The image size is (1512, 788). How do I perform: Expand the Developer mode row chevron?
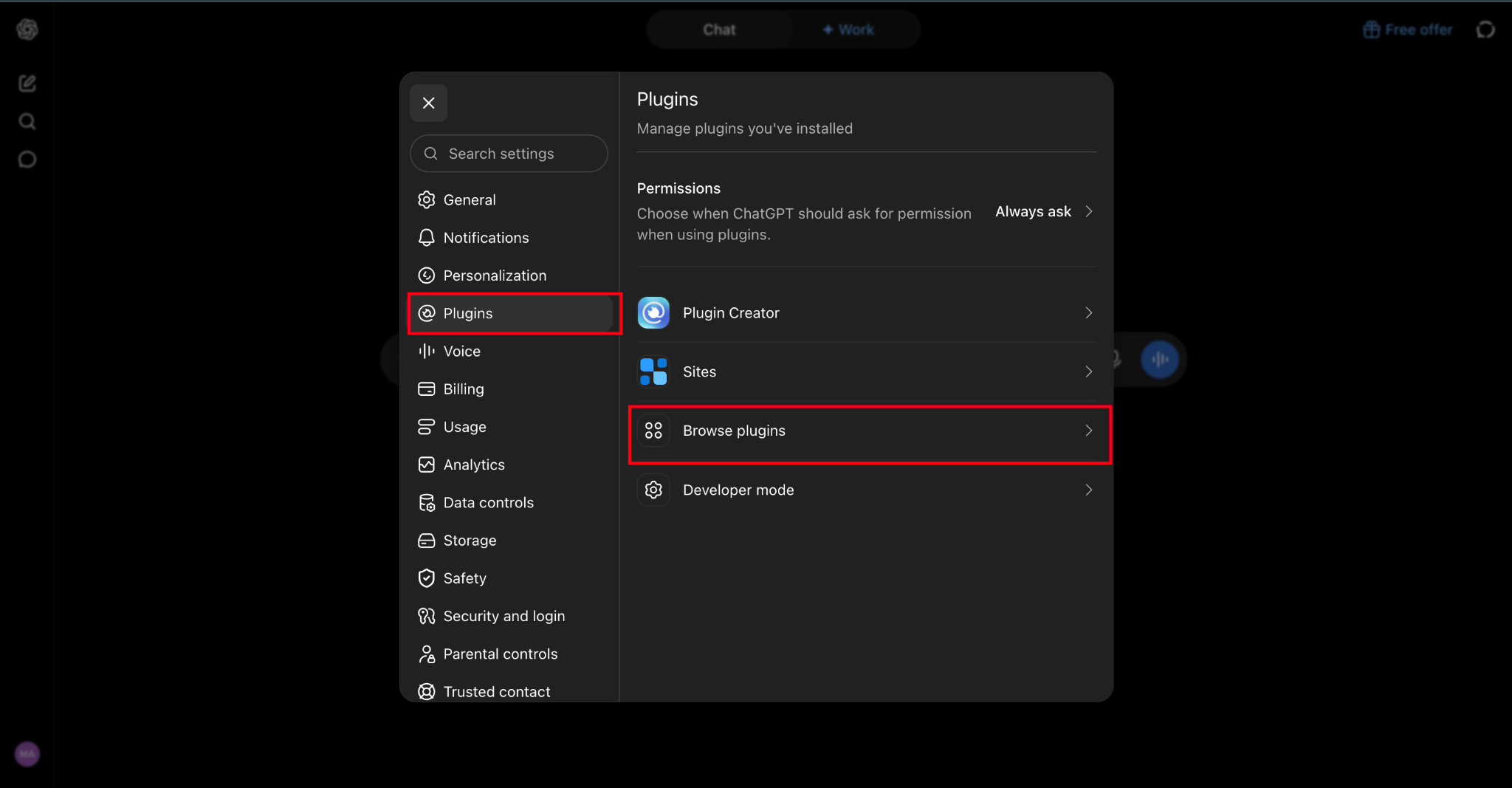[x=1088, y=490]
